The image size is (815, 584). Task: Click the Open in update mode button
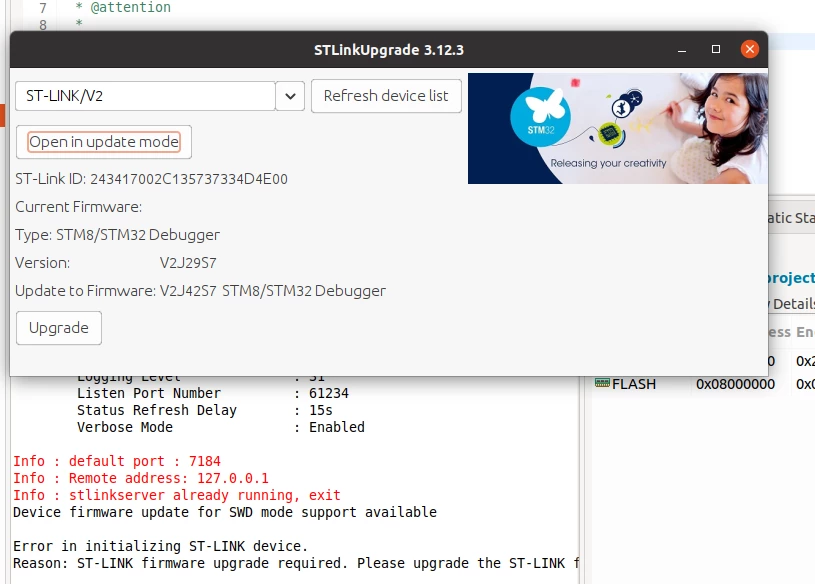pyautogui.click(x=104, y=142)
